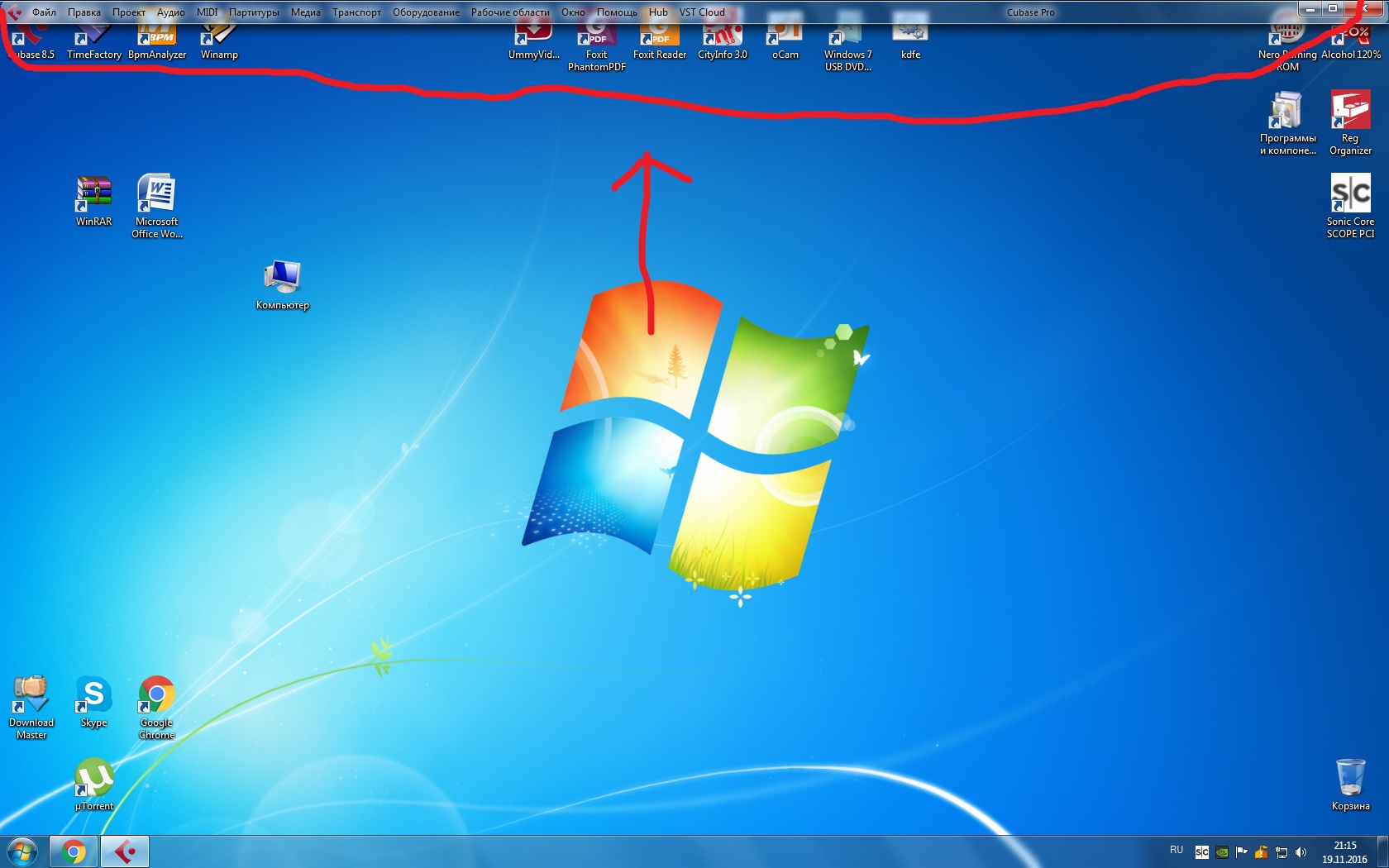Image resolution: width=1389 pixels, height=868 pixels.
Task: Open the Рабочие области menu
Action: [x=510, y=12]
